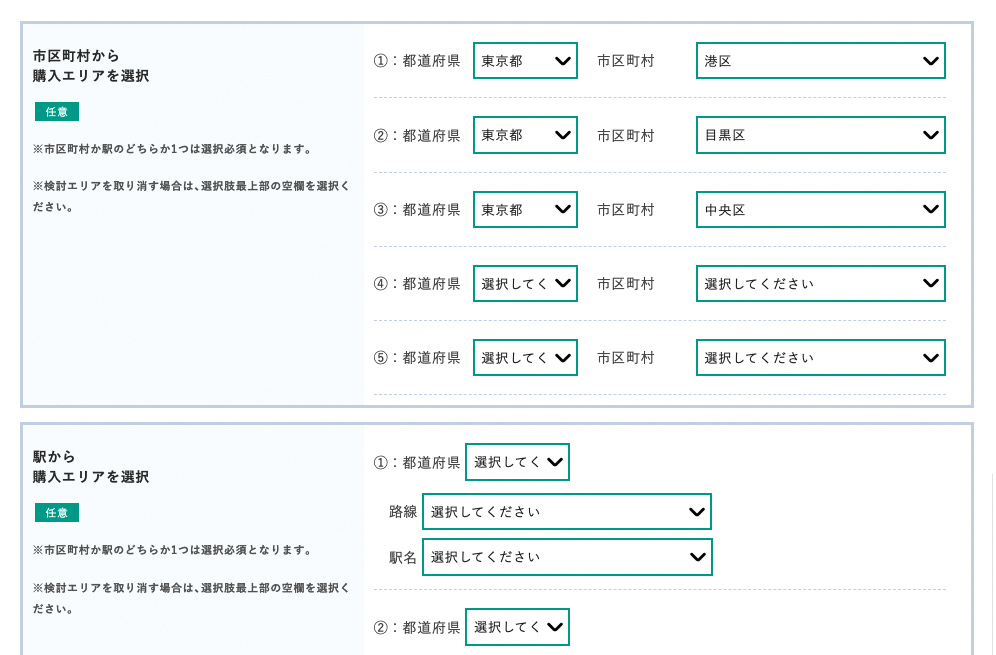The image size is (996, 655).
Task: Open the 路線 line selection dropdown
Action: 567,511
